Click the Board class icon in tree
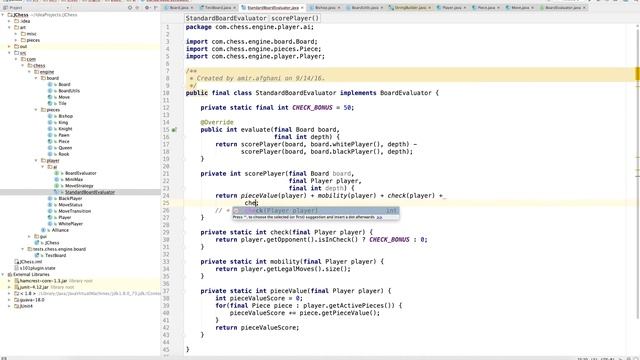This screenshot has width=640, height=360. point(50,84)
